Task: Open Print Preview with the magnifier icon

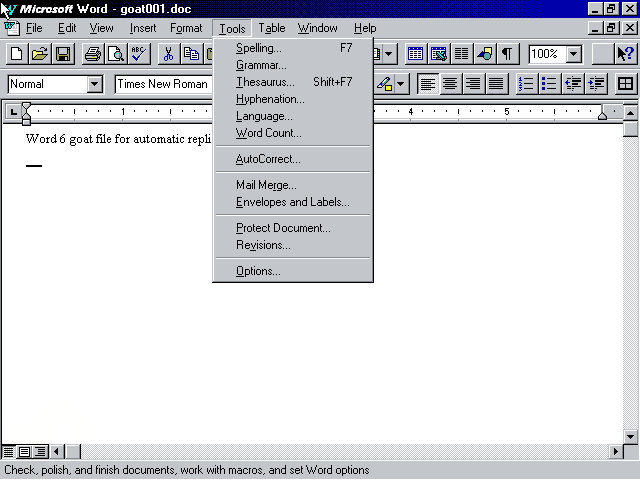Action: (x=116, y=54)
